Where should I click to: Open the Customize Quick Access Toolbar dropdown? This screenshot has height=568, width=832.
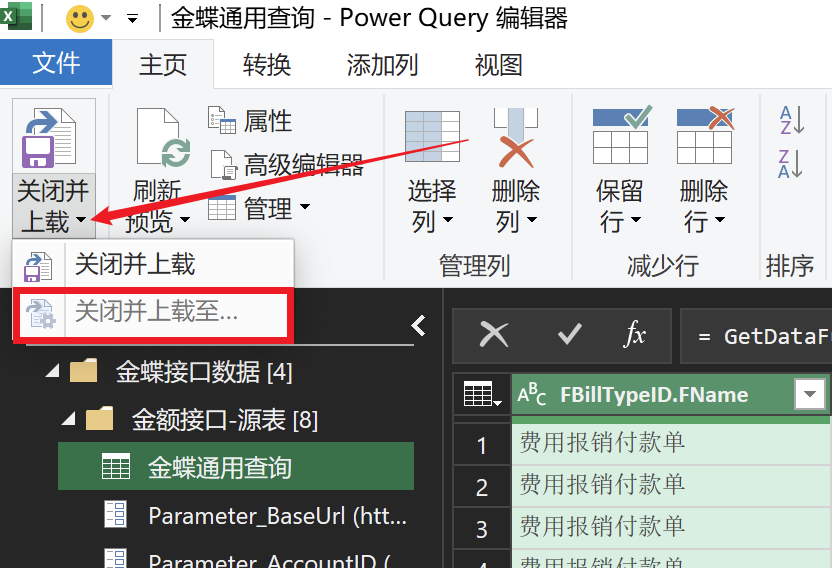coord(133,20)
